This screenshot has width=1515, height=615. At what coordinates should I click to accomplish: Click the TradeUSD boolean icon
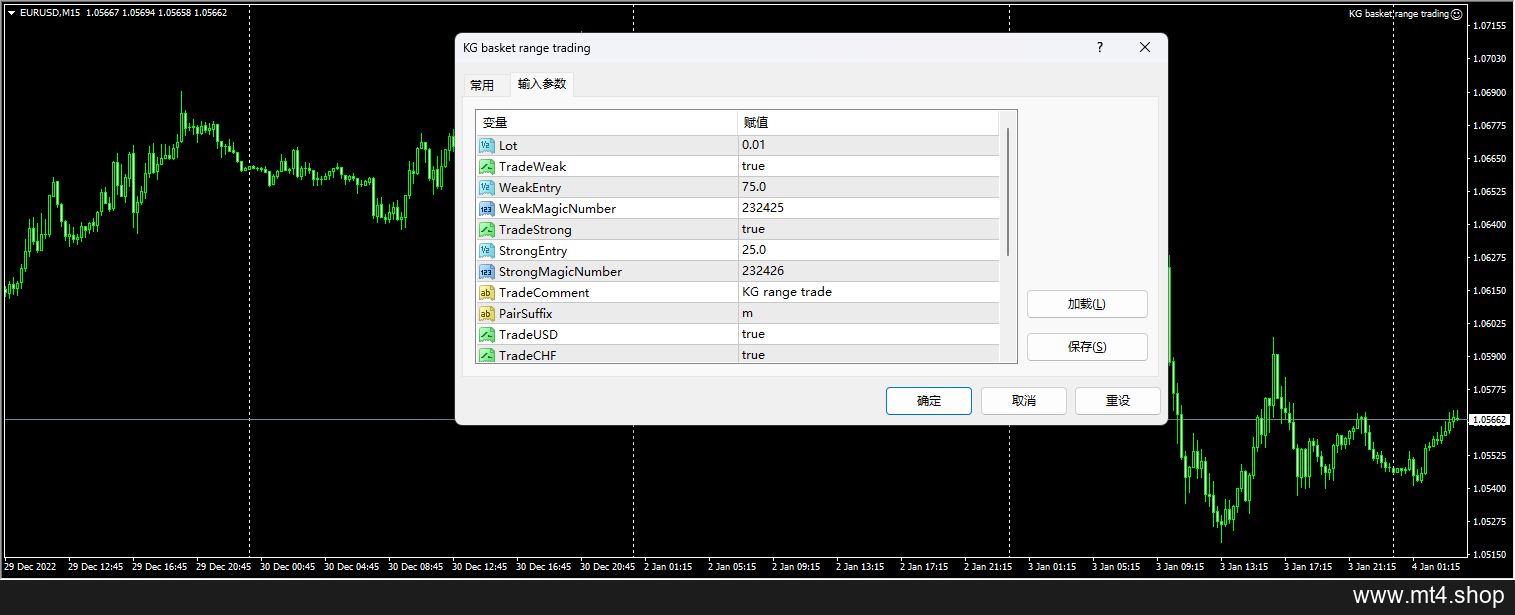click(x=487, y=335)
